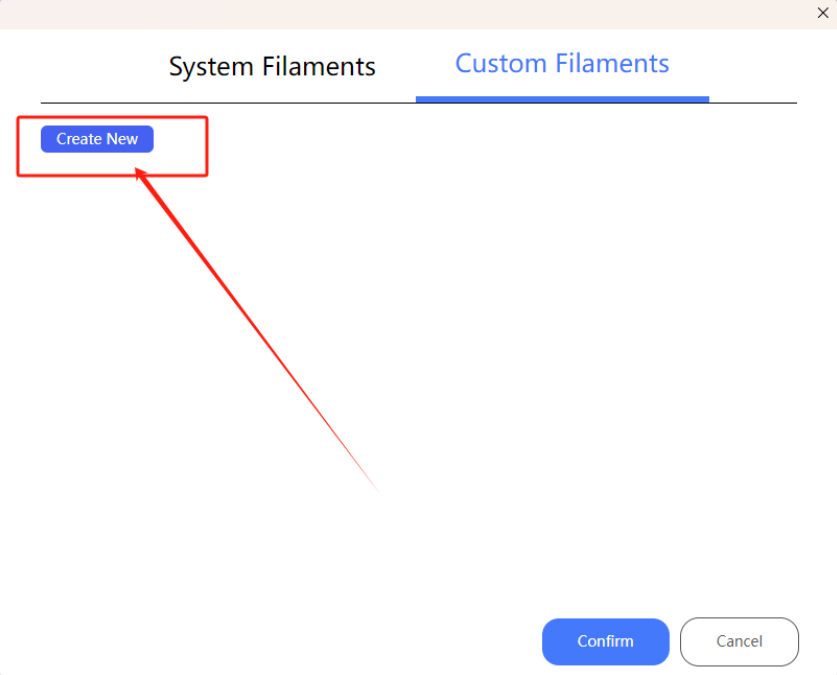This screenshot has height=675, width=837.
Task: Start a new custom filament preset
Action: click(97, 139)
